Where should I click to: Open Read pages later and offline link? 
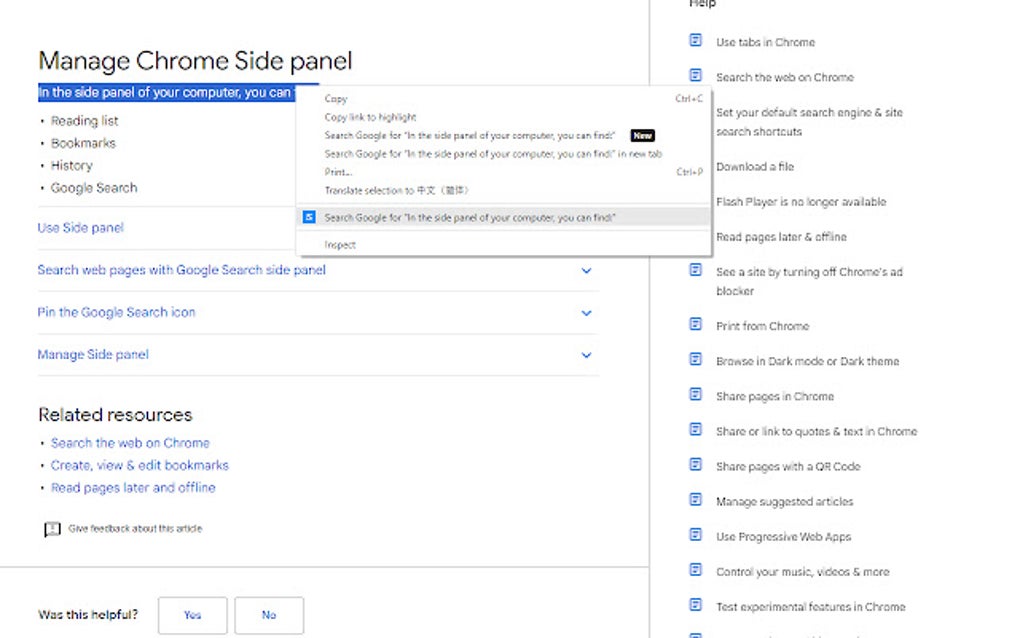point(133,487)
